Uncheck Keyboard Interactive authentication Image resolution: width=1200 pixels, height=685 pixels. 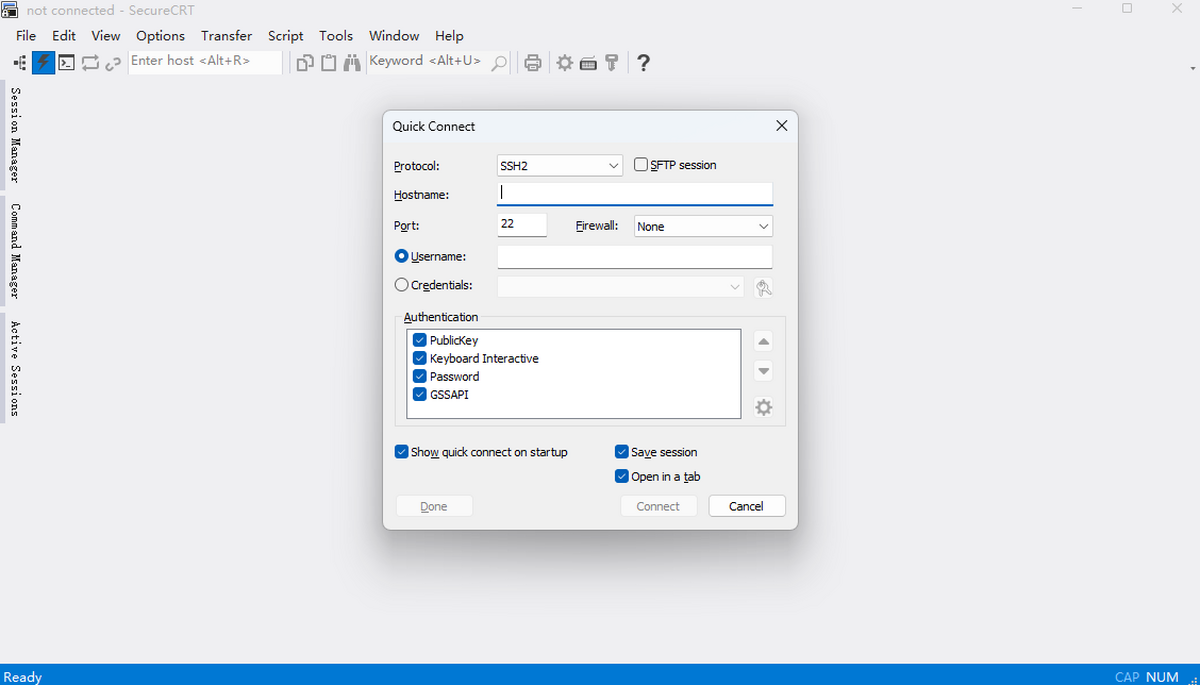(x=420, y=358)
